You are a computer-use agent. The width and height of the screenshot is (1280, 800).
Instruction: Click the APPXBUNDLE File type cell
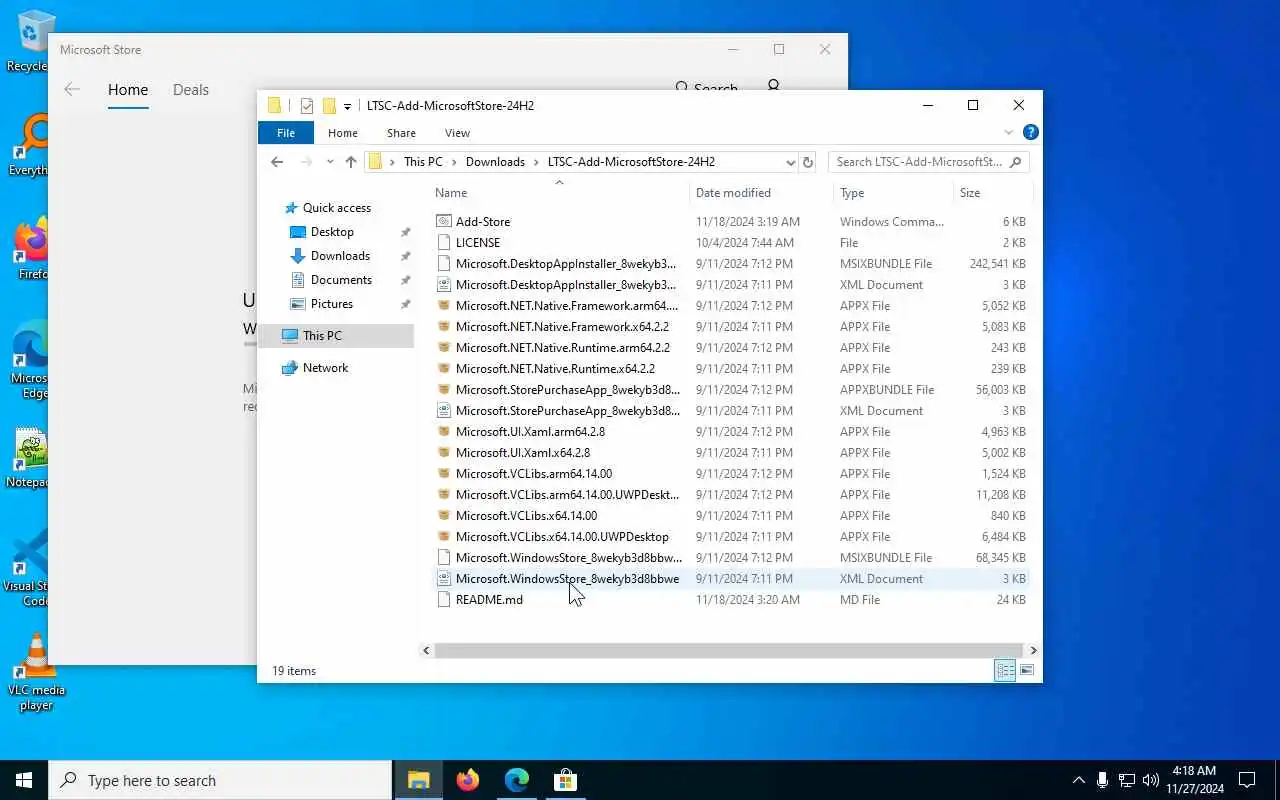[x=887, y=389]
